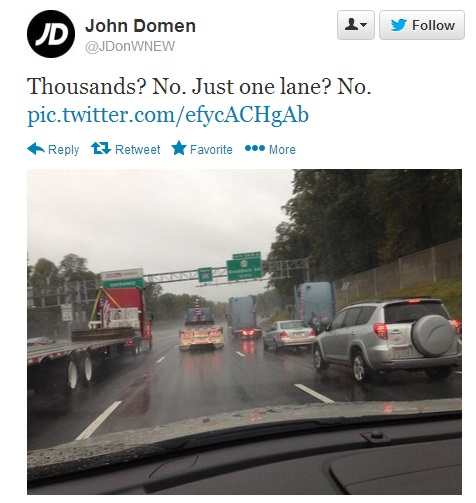
Task: Click the Favorite star icon
Action: [179, 148]
